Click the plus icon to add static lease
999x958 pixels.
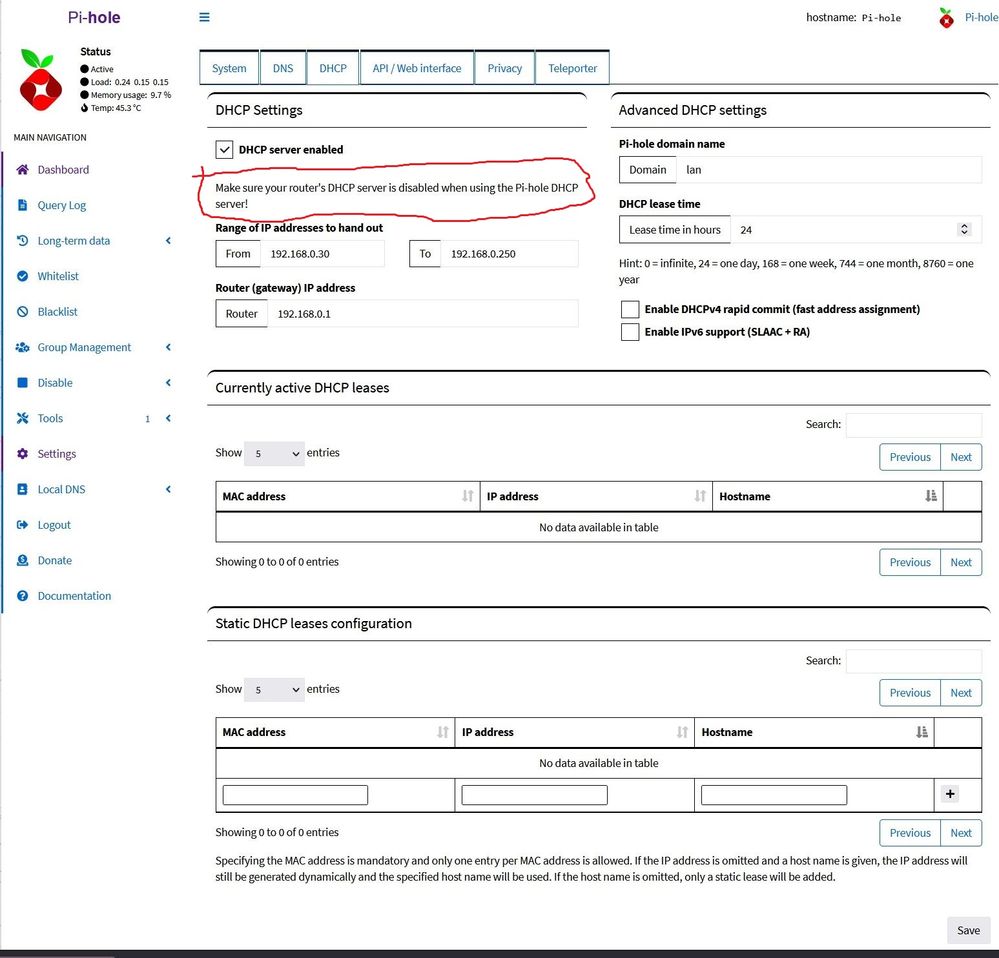(x=950, y=794)
